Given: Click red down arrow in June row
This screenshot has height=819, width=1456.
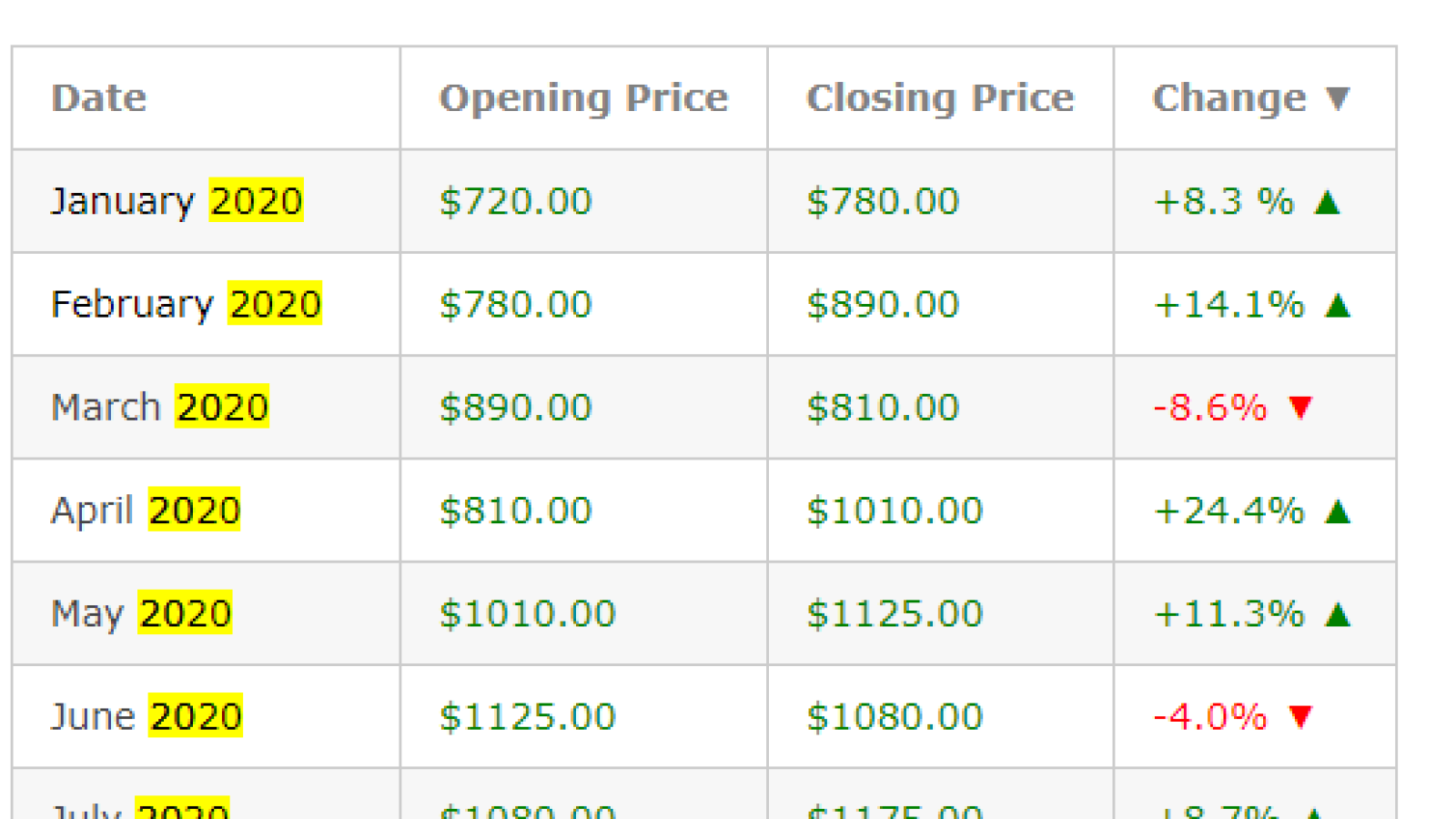Looking at the screenshot, I should (x=1300, y=716).
